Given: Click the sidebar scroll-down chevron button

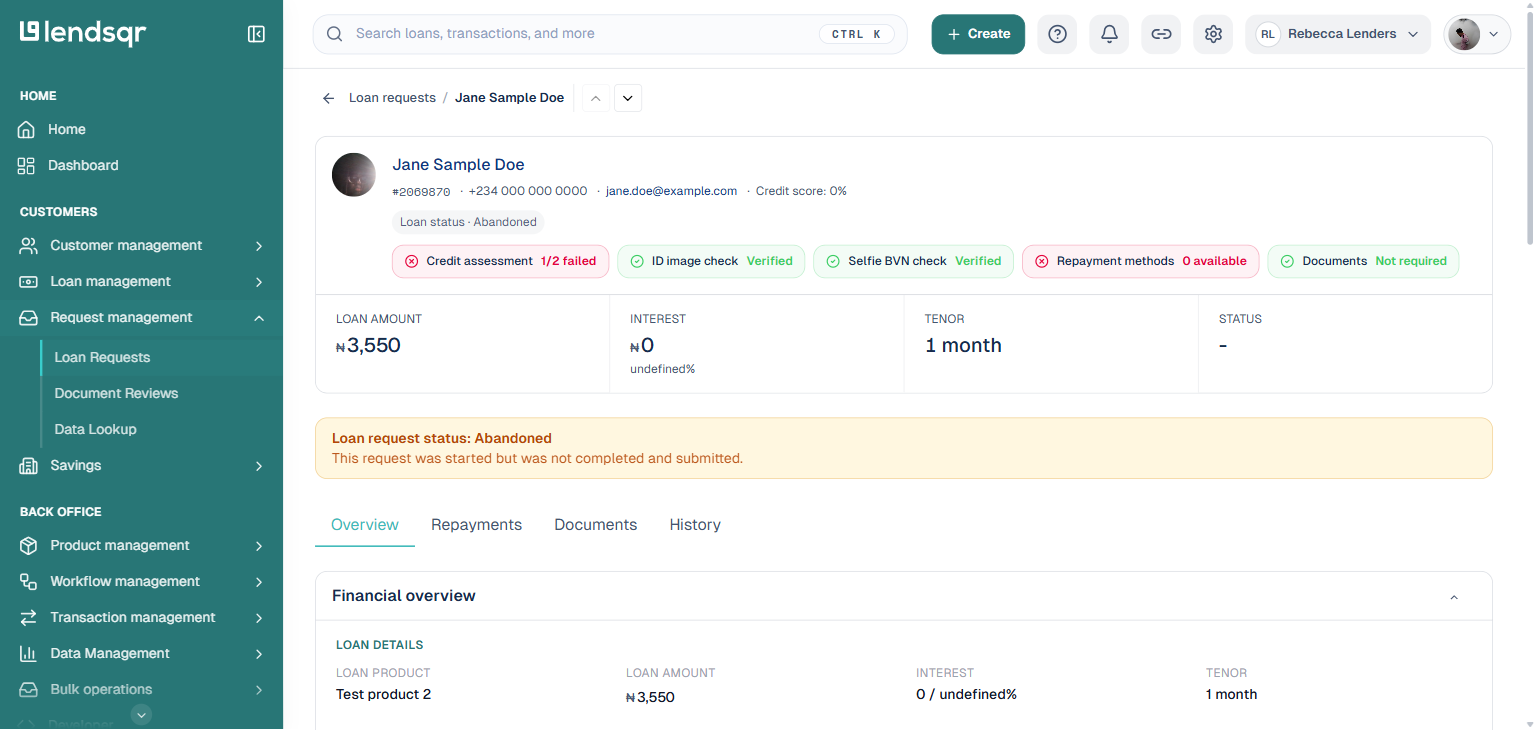Looking at the screenshot, I should click(x=141, y=714).
